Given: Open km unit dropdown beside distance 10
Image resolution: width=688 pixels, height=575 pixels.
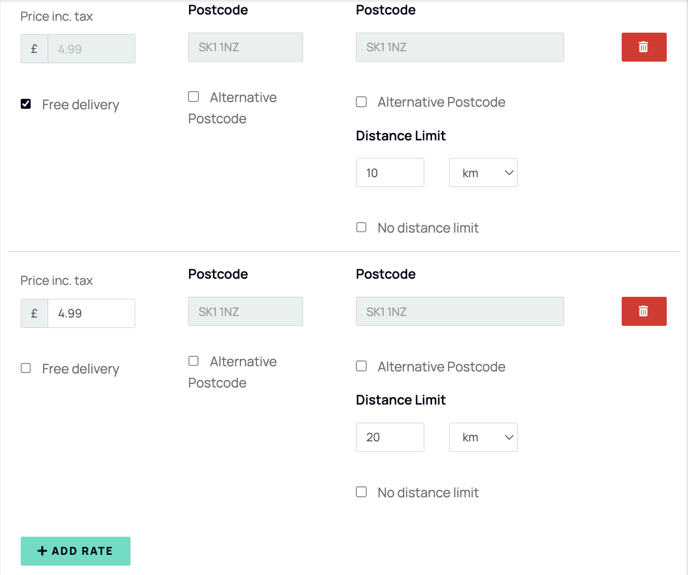Looking at the screenshot, I should tap(483, 172).
